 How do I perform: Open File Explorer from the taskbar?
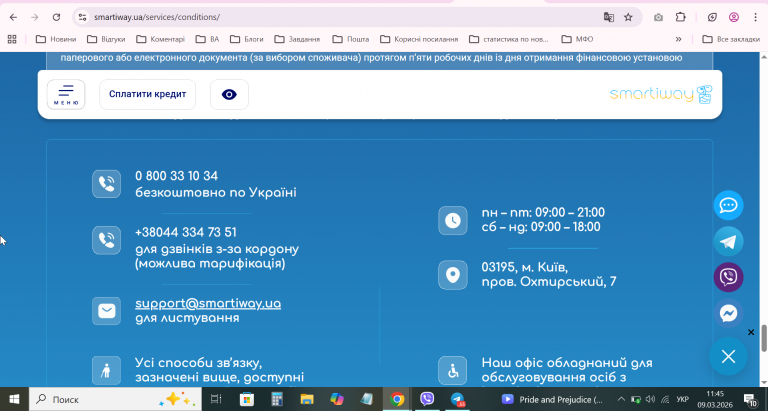click(x=307, y=399)
